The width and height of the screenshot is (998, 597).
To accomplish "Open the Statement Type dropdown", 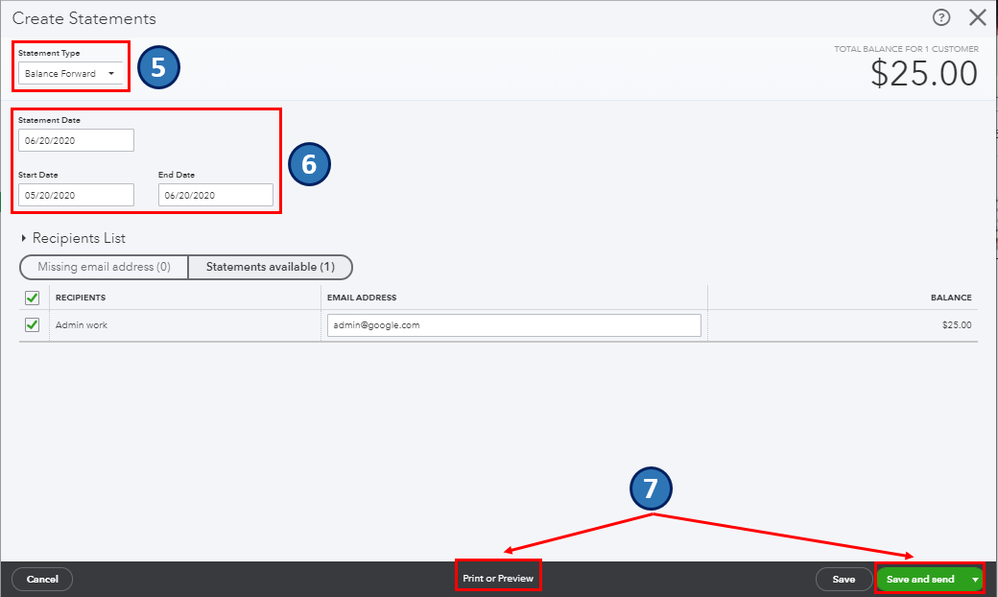I will (70, 73).
